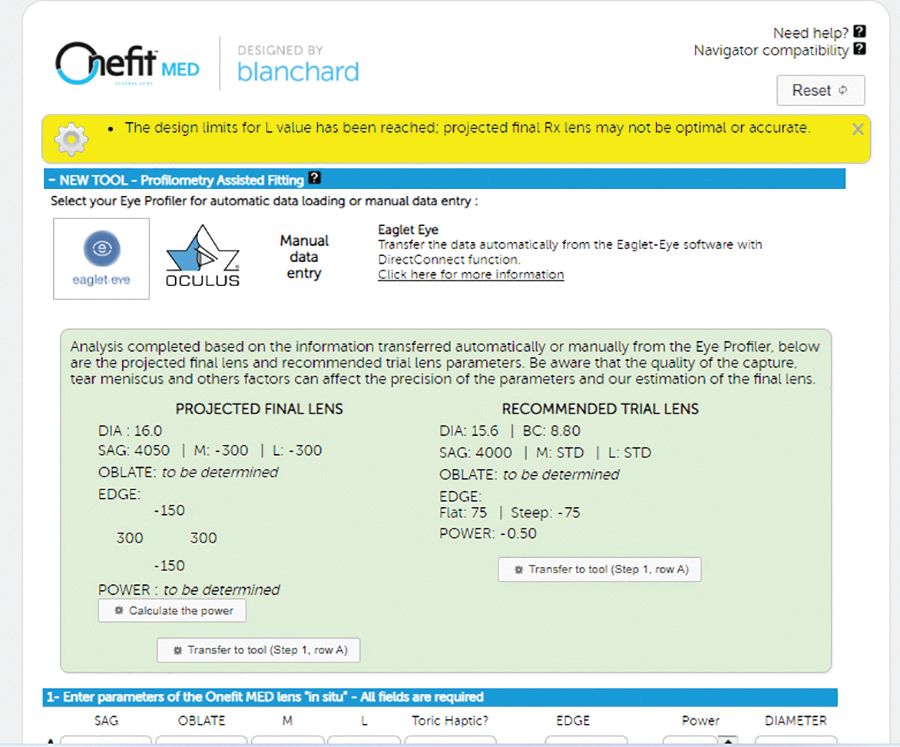The height and width of the screenshot is (747, 900).
Task: Click the 'Toric Haptic?' column label
Action: 449,721
